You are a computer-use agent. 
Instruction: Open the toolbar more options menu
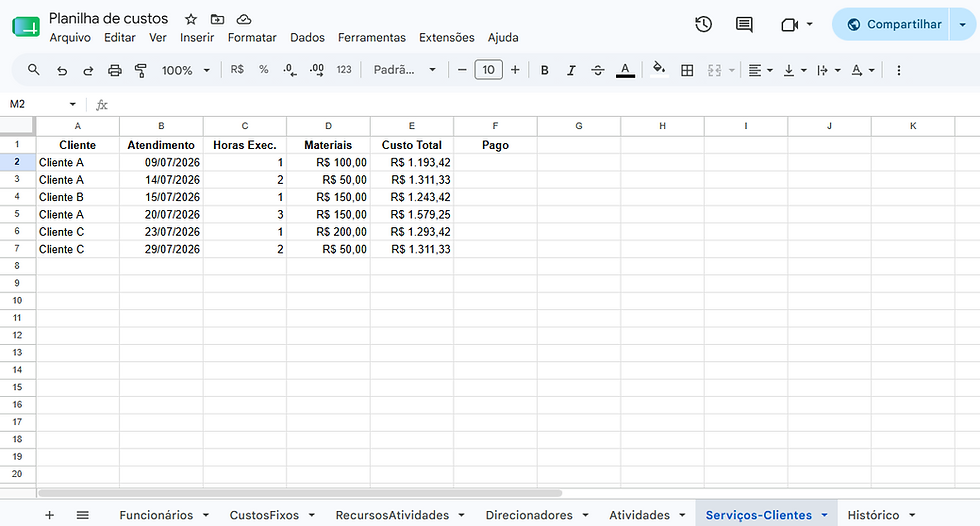899,70
